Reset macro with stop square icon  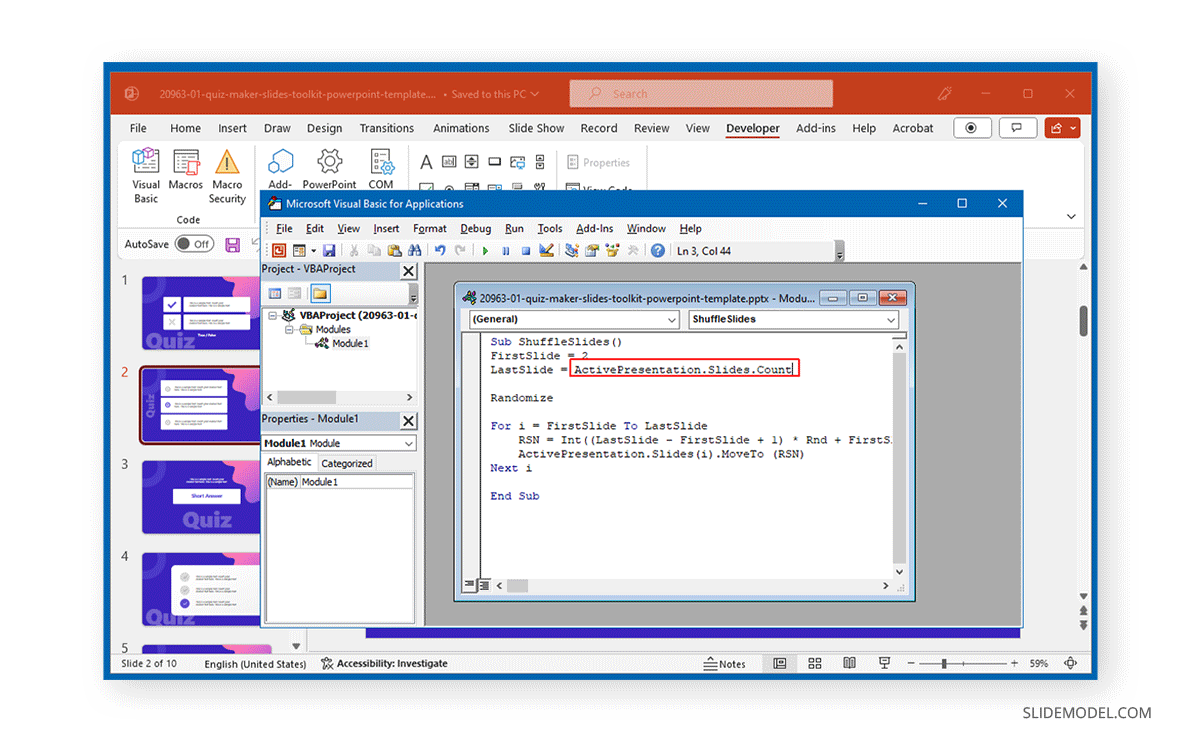click(526, 251)
